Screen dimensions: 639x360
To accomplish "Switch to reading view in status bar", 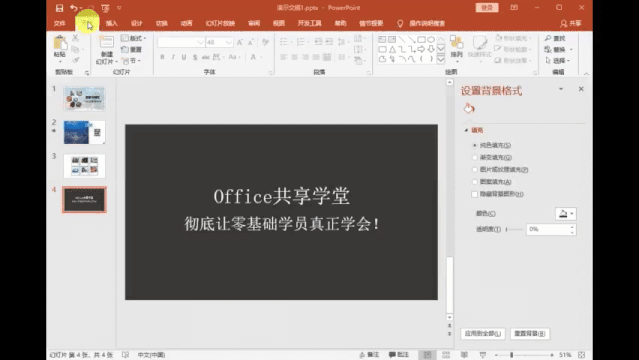I will (464, 355).
